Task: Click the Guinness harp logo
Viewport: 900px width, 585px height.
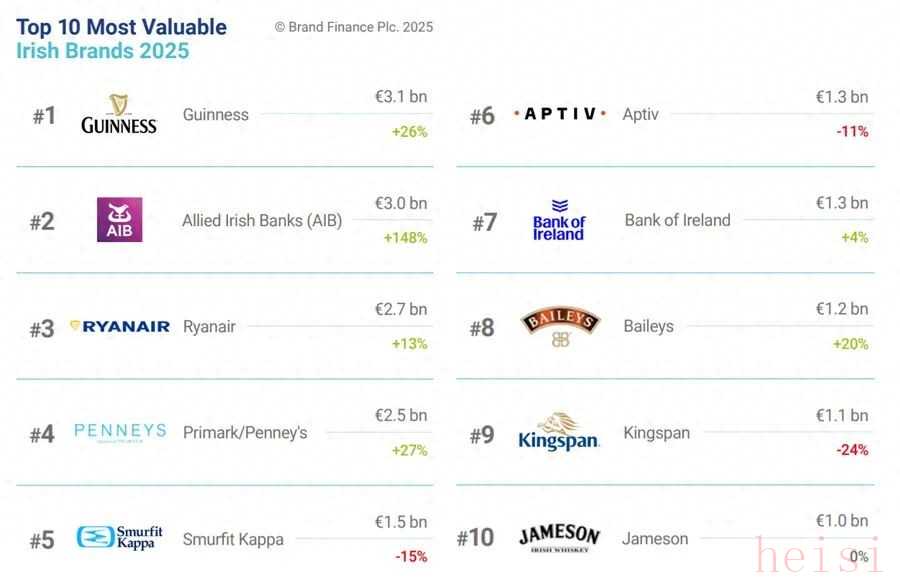Action: coord(119,115)
